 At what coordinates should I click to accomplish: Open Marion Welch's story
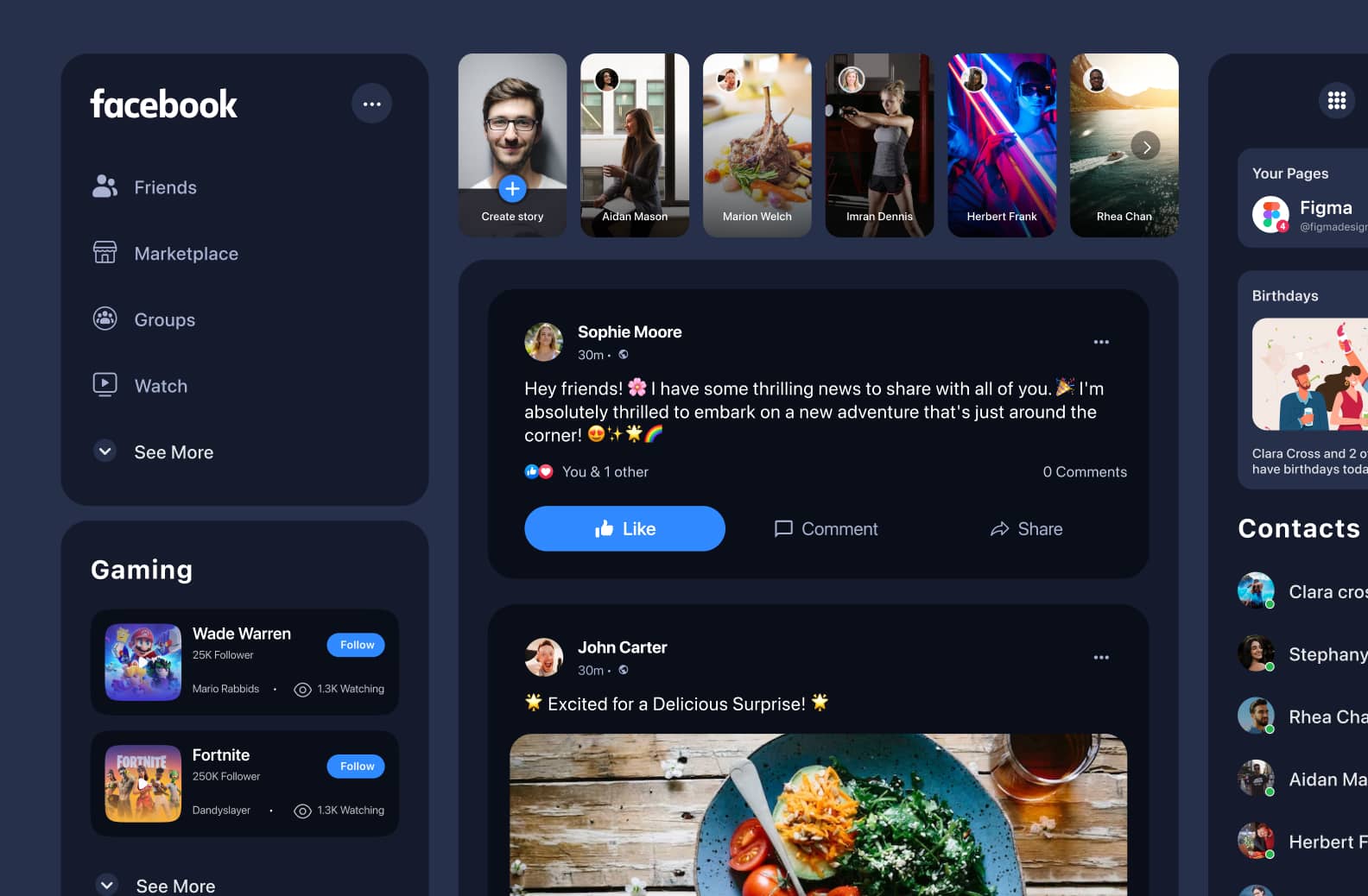point(757,145)
